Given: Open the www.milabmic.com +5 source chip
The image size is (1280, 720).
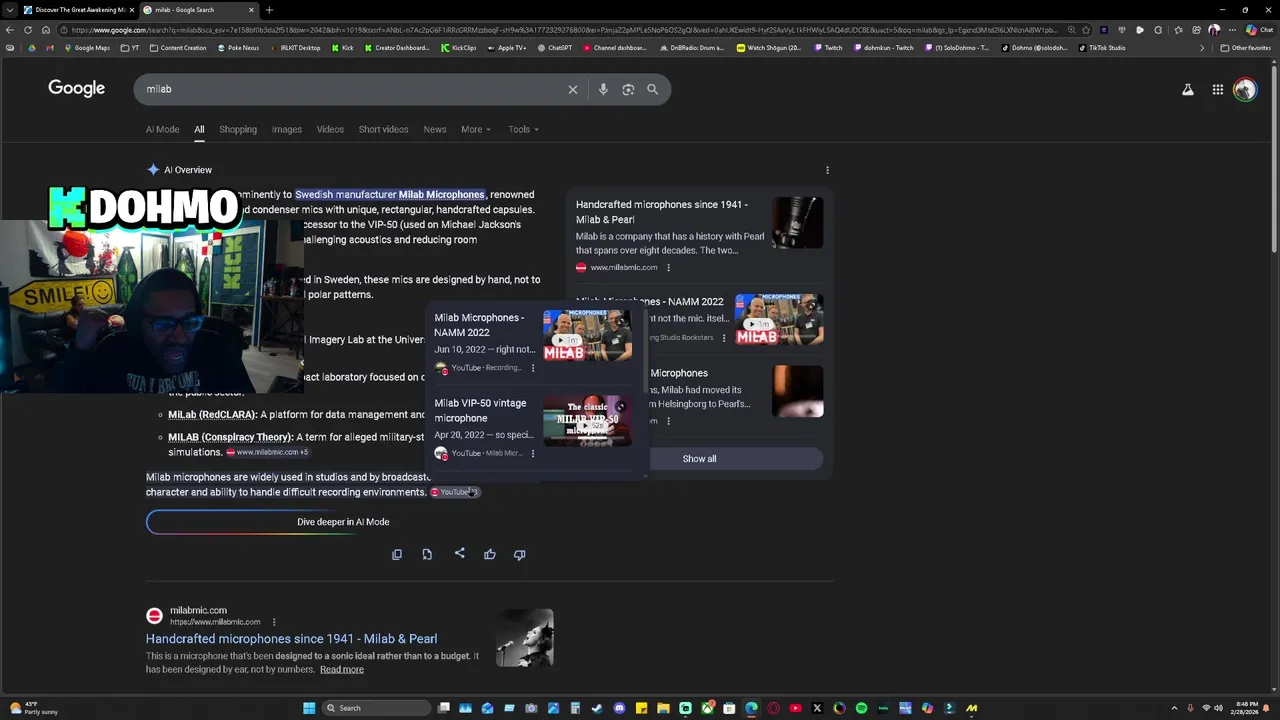Looking at the screenshot, I should pyautogui.click(x=267, y=452).
